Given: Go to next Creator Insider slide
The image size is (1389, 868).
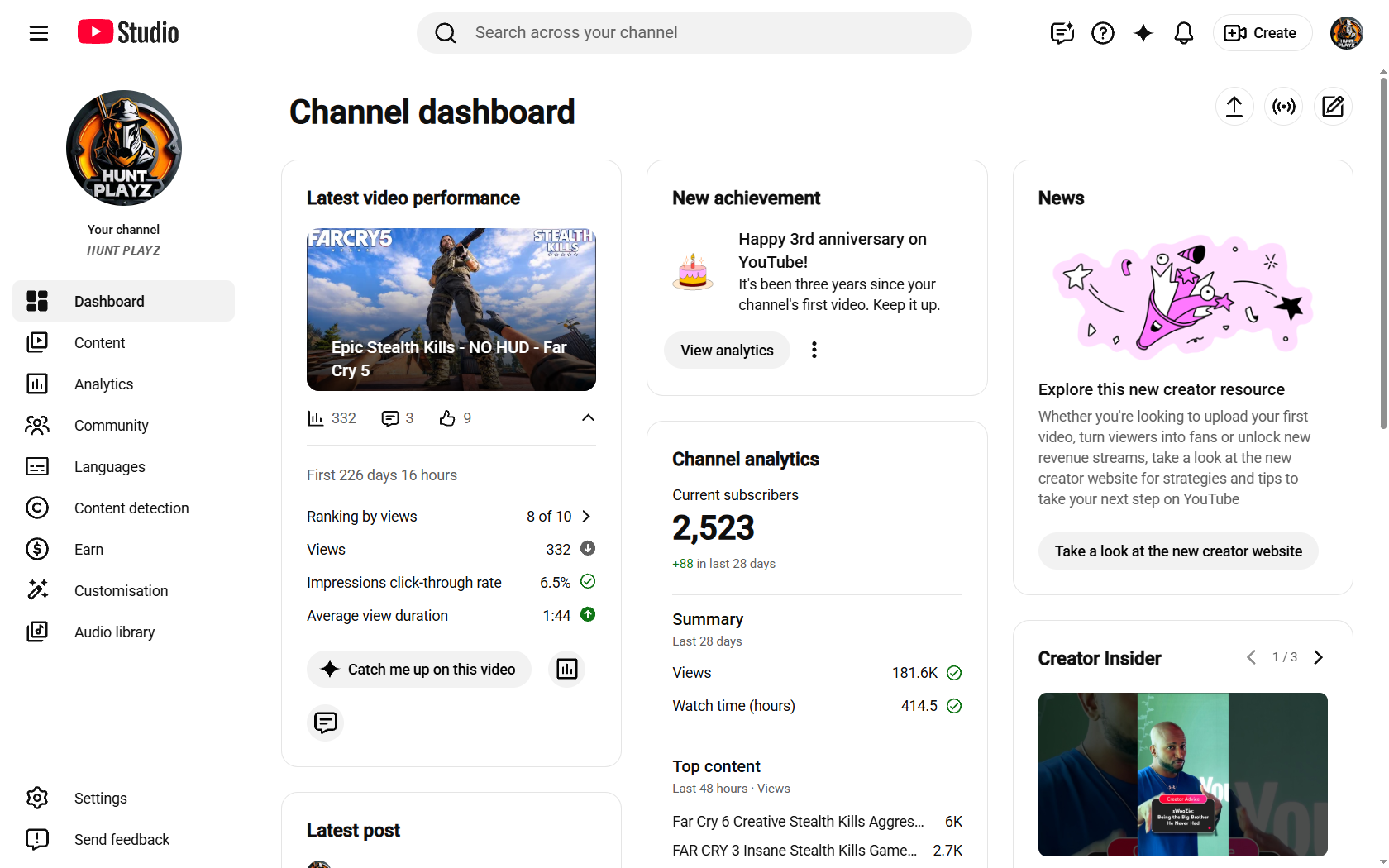Looking at the screenshot, I should 1319,657.
